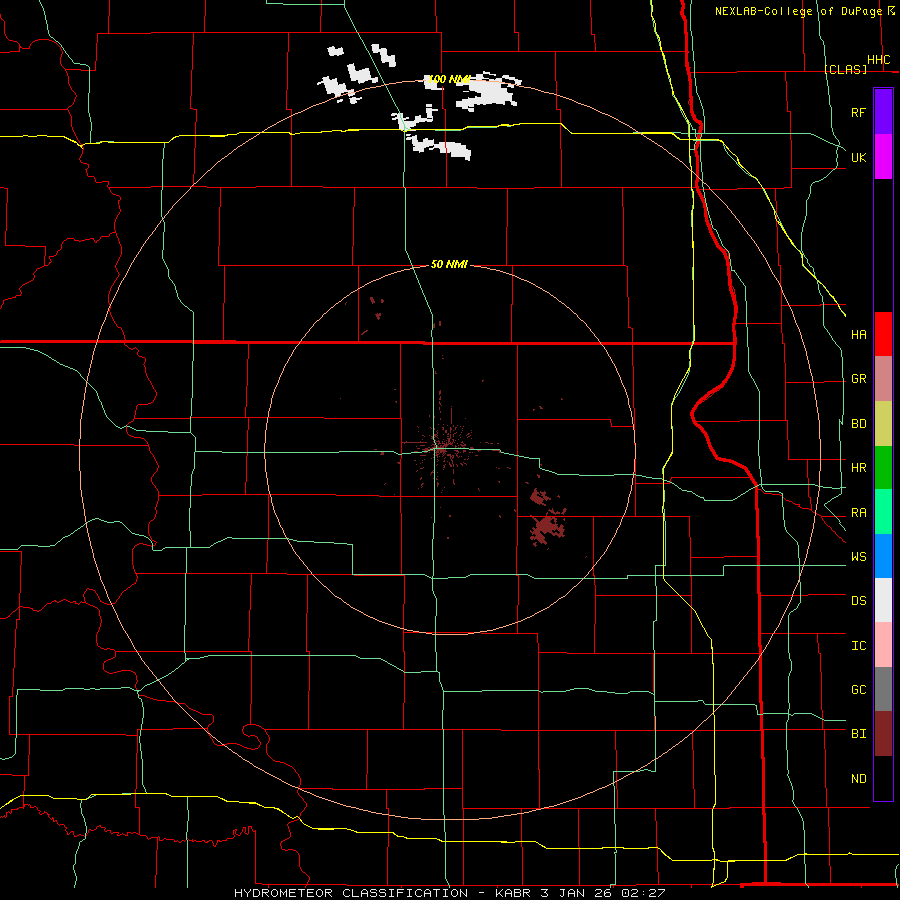This screenshot has width=900, height=900.
Task: Click the DS legend label
Action: click(858, 601)
